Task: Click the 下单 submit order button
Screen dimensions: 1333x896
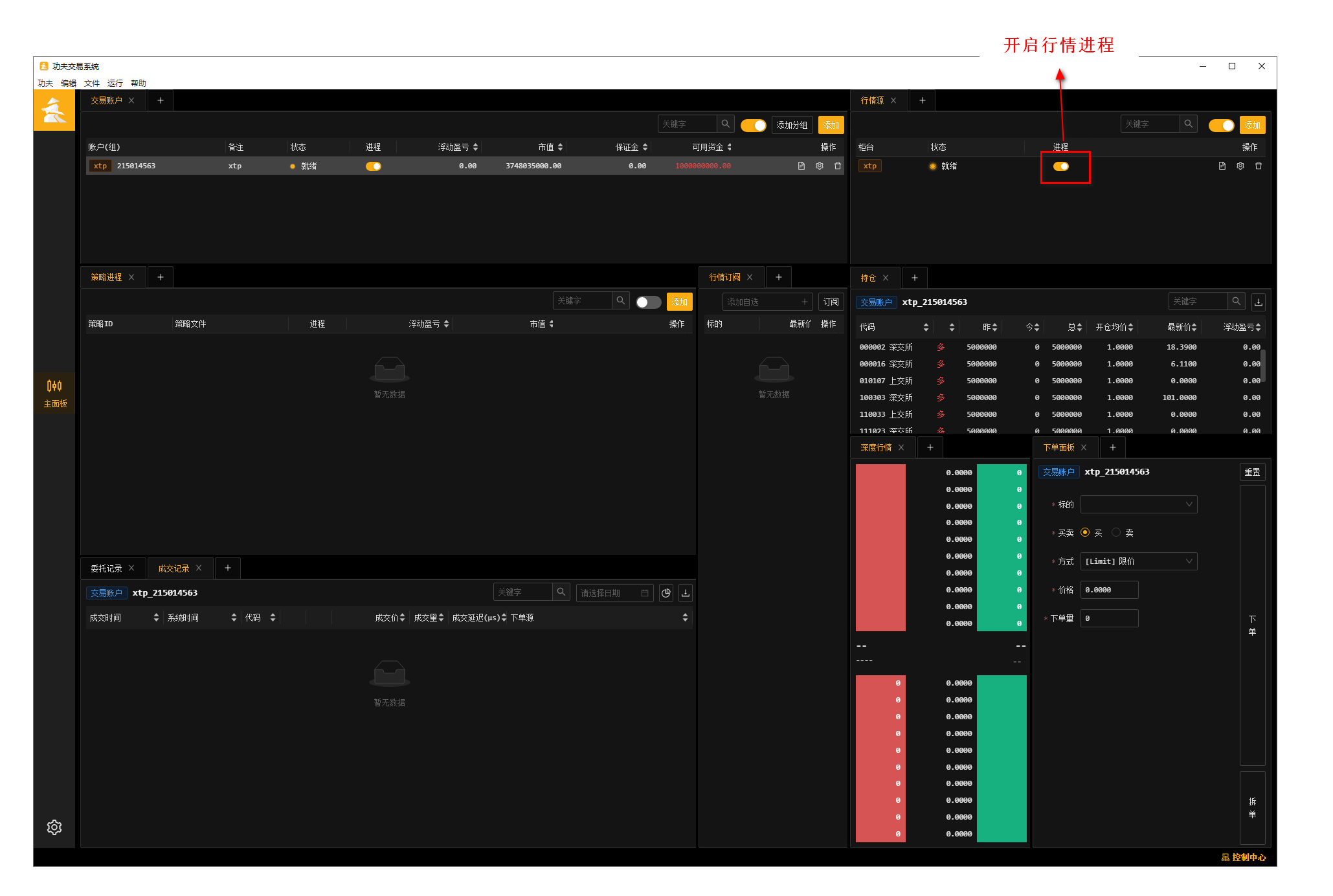Action: [1252, 625]
